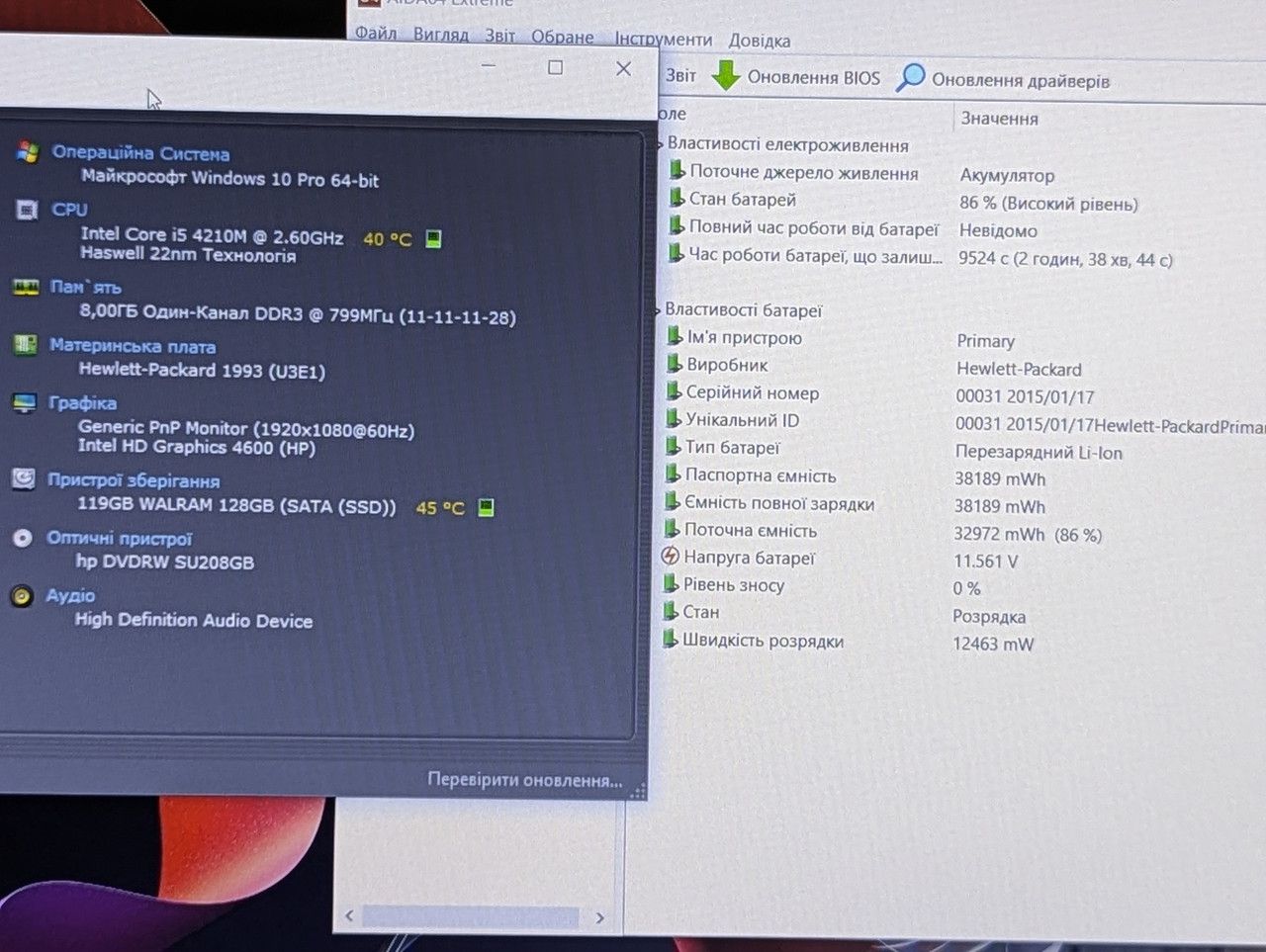
Task: Click the motherboard icon beside Материнська плата
Action: tap(25, 345)
